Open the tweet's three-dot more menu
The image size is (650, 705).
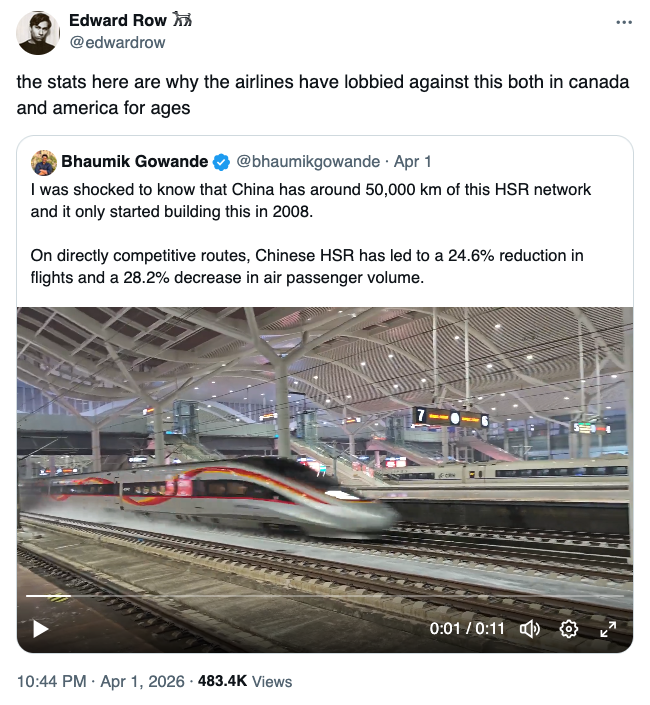pyautogui.click(x=623, y=21)
